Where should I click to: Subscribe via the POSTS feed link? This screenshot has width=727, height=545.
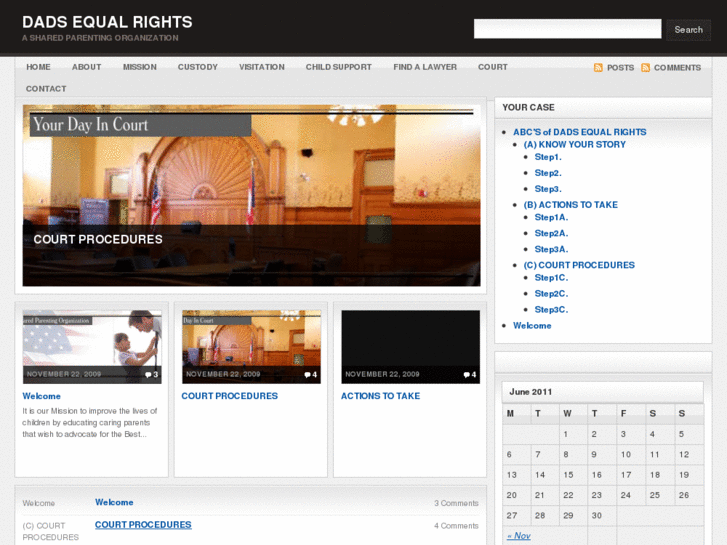coord(620,68)
